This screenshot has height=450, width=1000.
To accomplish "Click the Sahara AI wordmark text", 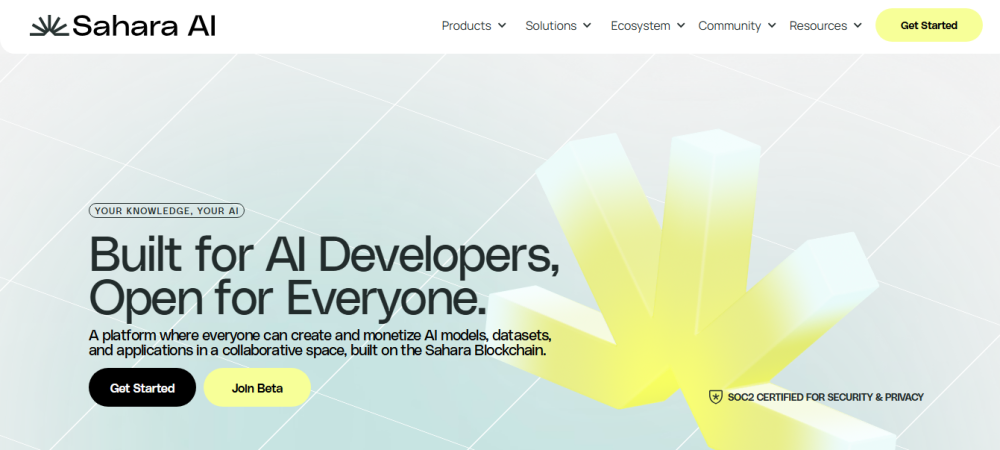I will click(144, 26).
